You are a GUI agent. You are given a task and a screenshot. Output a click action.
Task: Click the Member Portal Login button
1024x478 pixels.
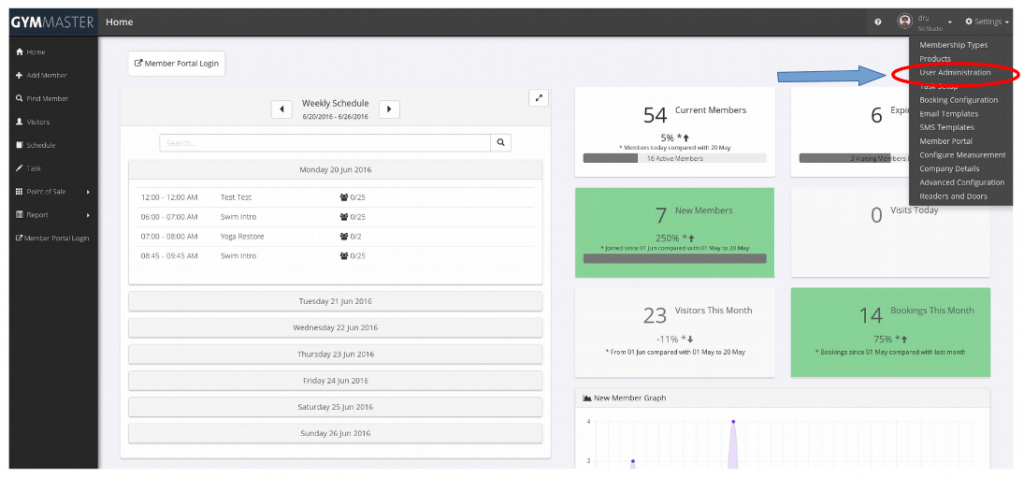click(176, 63)
